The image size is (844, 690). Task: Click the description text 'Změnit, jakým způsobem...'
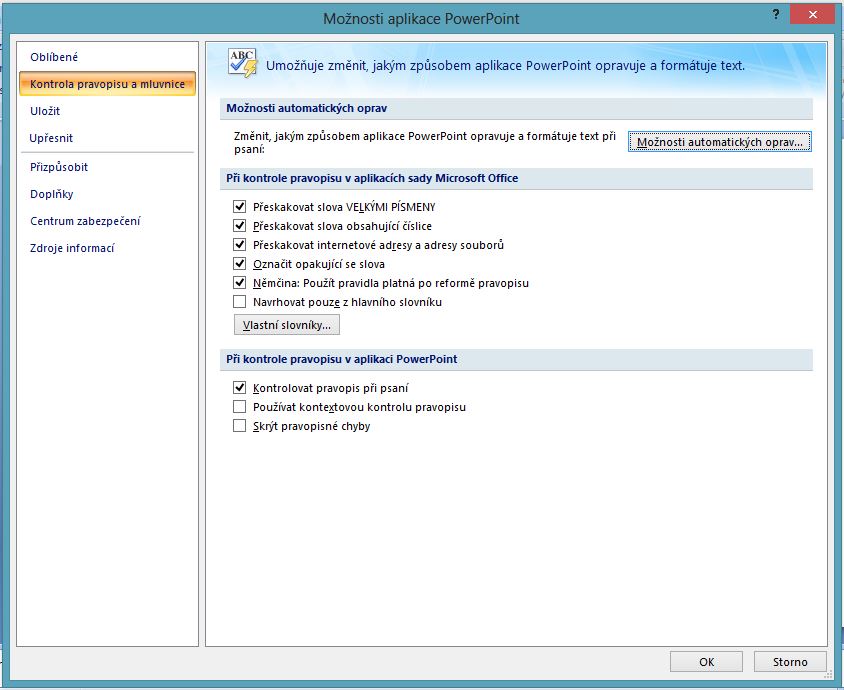(425, 143)
